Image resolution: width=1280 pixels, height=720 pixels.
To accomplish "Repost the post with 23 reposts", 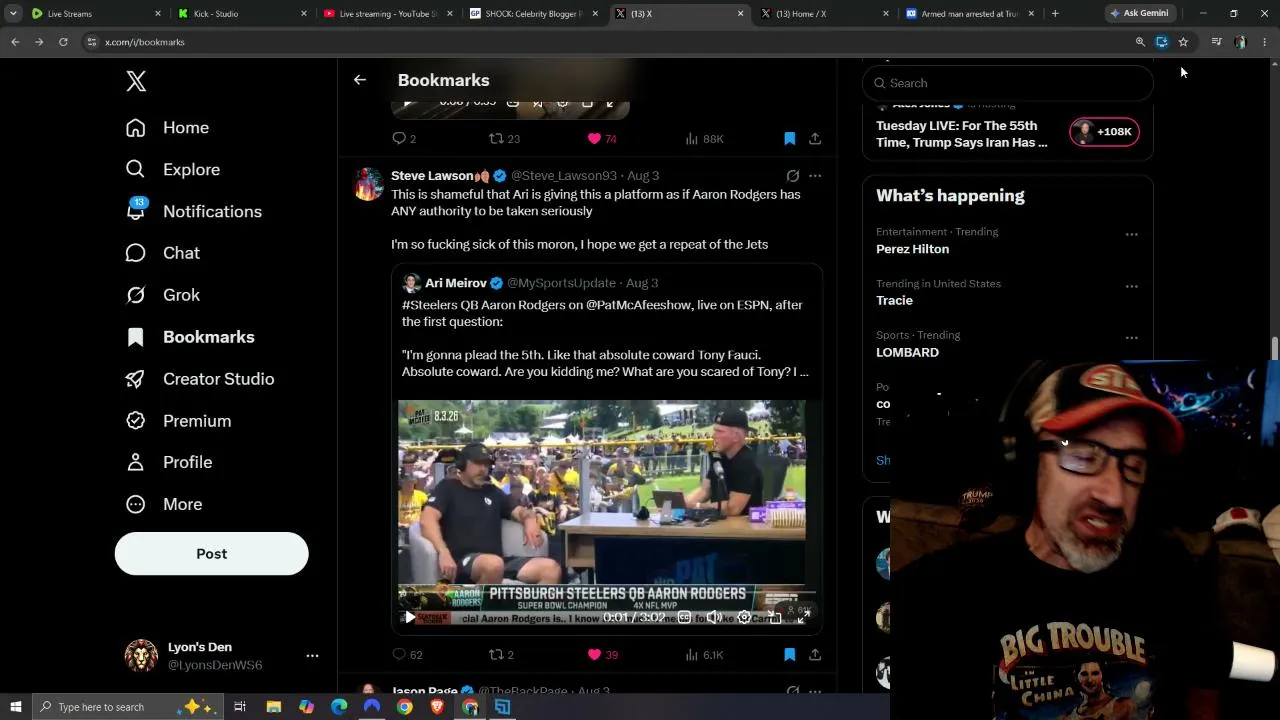I will pyautogui.click(x=504, y=139).
